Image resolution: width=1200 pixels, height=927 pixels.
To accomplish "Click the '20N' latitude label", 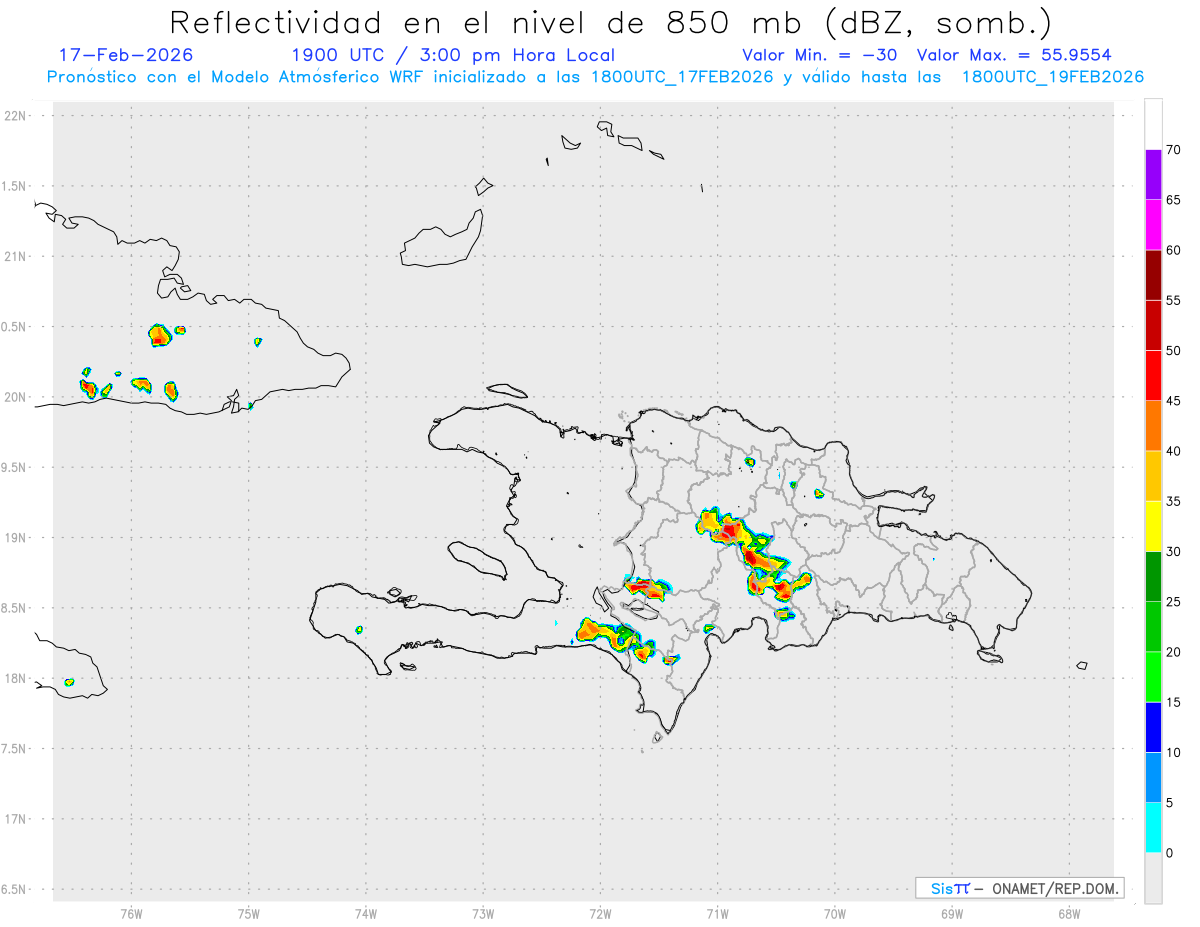I will (x=16, y=397).
